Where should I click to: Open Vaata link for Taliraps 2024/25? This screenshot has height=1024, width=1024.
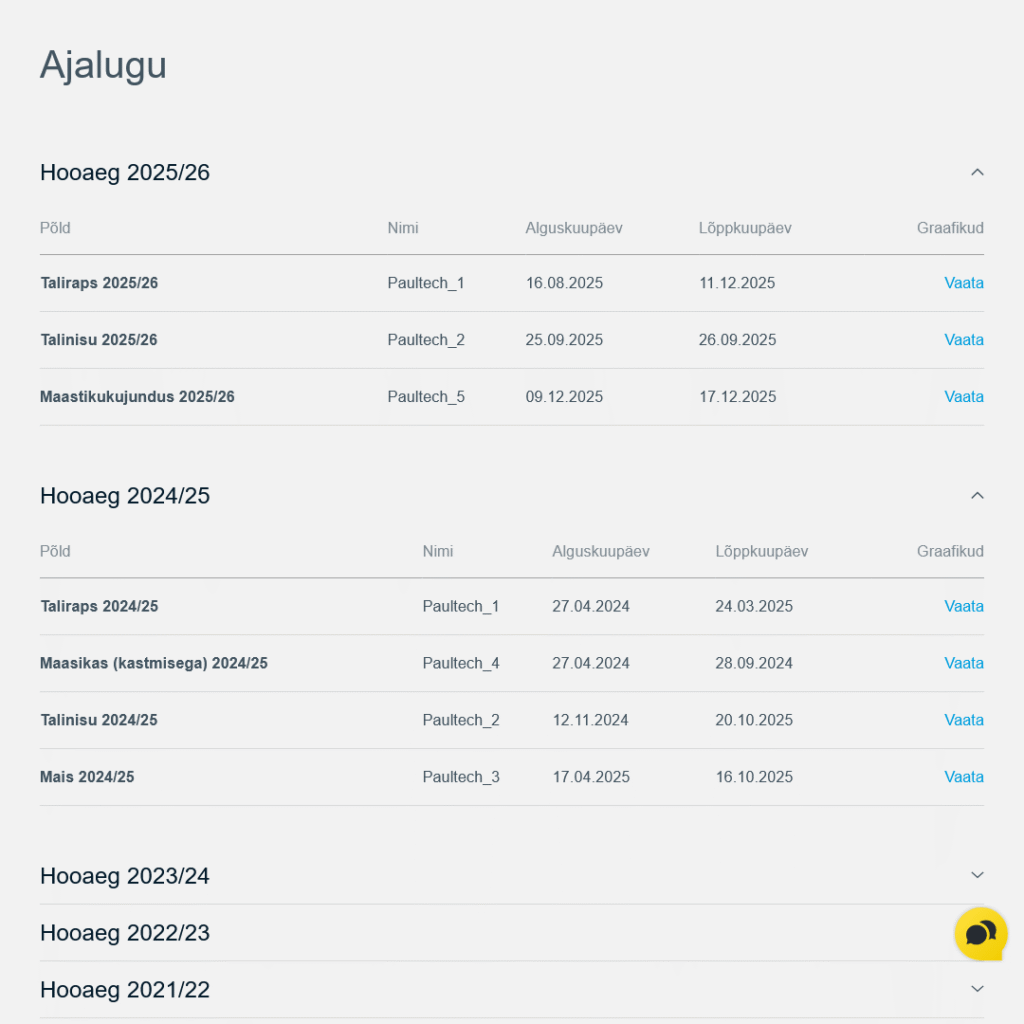click(963, 606)
